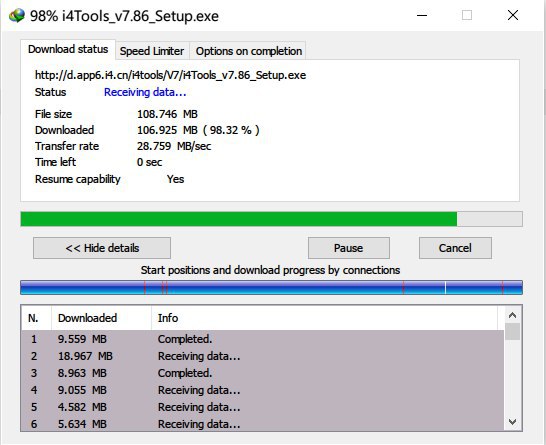Click the Info column header
This screenshot has width=546, height=445.
click(325, 318)
